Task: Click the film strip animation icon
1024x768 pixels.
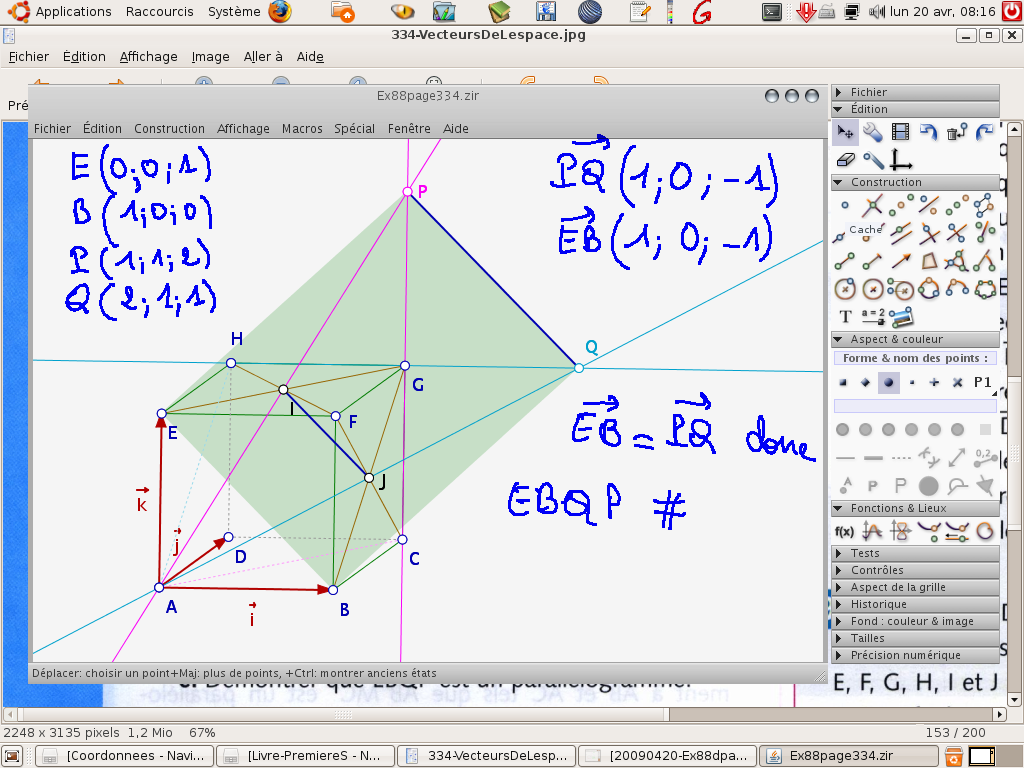Action: point(901,132)
